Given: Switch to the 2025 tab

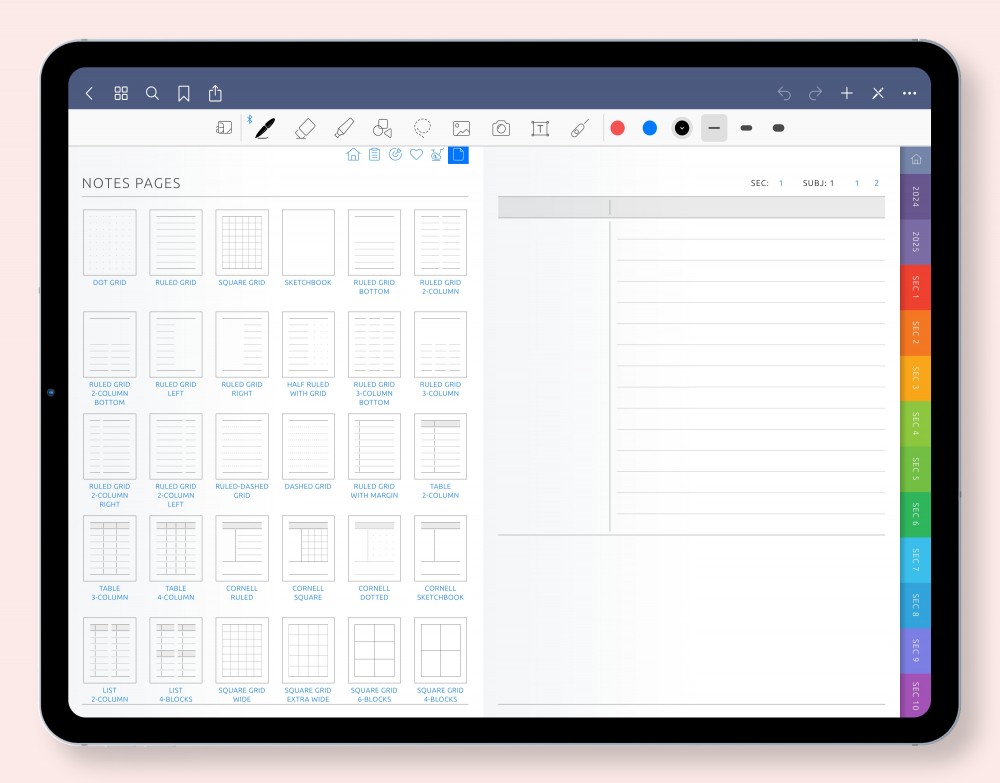Looking at the screenshot, I should pos(916,242).
